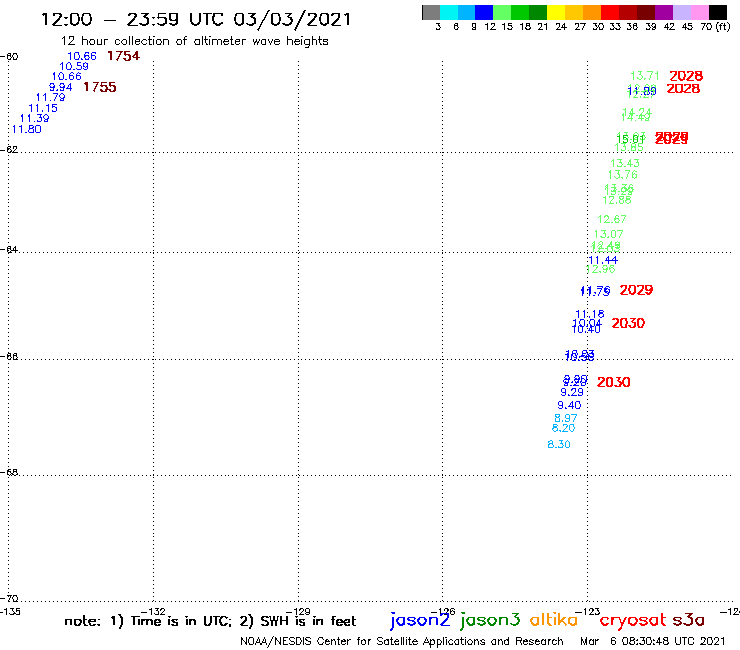Viewport: 740px width, 650px height.
Task: Click the blue '11.39' wave height
Action: (34, 118)
